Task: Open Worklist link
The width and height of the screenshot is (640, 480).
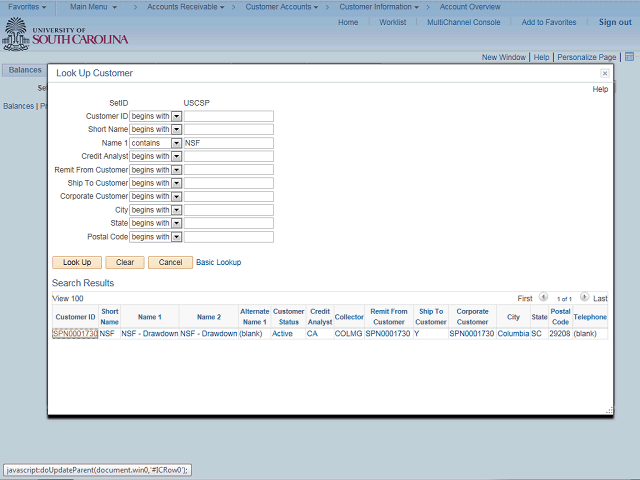Action: (x=393, y=22)
